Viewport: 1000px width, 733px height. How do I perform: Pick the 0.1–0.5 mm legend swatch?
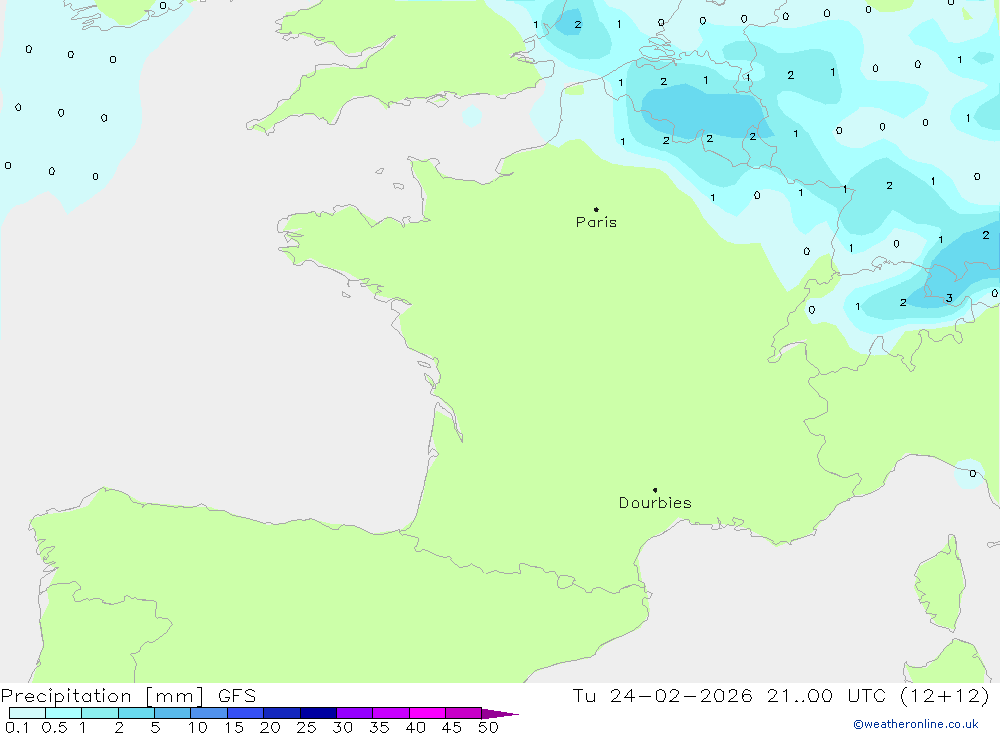coord(27,713)
